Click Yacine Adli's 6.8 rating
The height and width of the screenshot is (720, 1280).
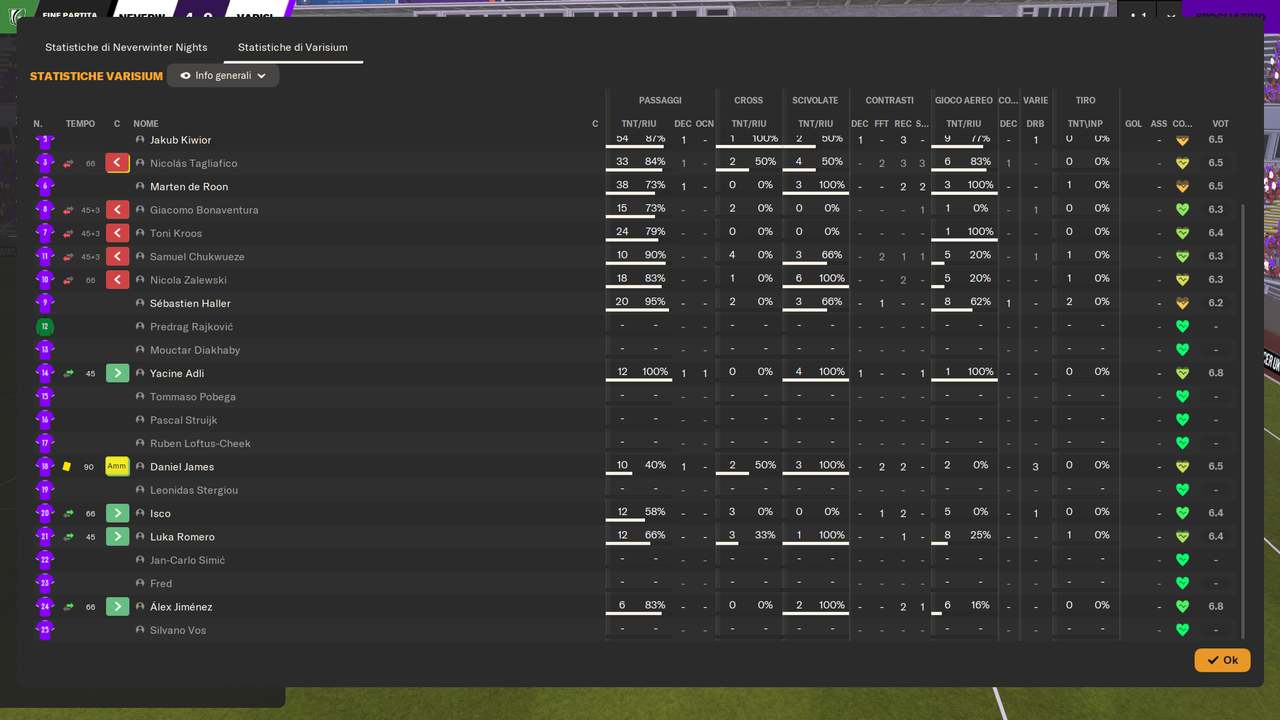click(x=1215, y=373)
